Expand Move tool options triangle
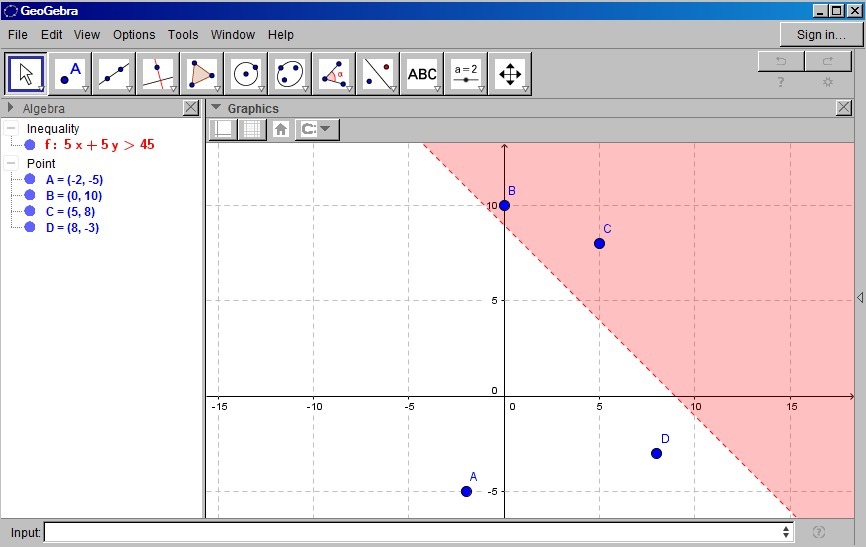 tap(41, 89)
